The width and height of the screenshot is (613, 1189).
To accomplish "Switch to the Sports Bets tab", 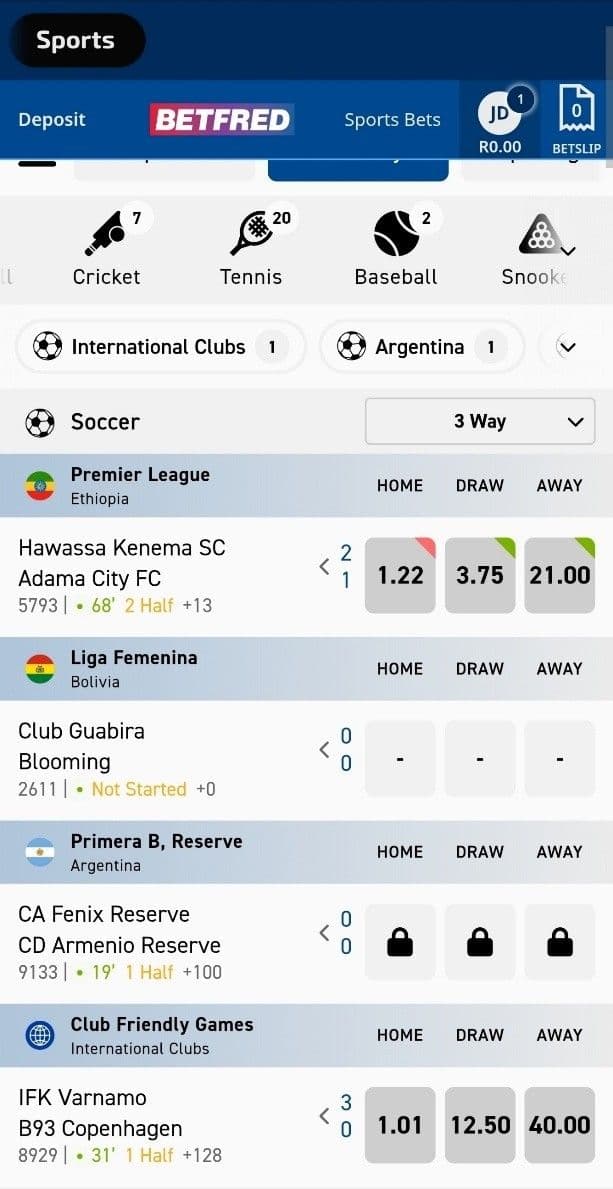I will coord(392,119).
